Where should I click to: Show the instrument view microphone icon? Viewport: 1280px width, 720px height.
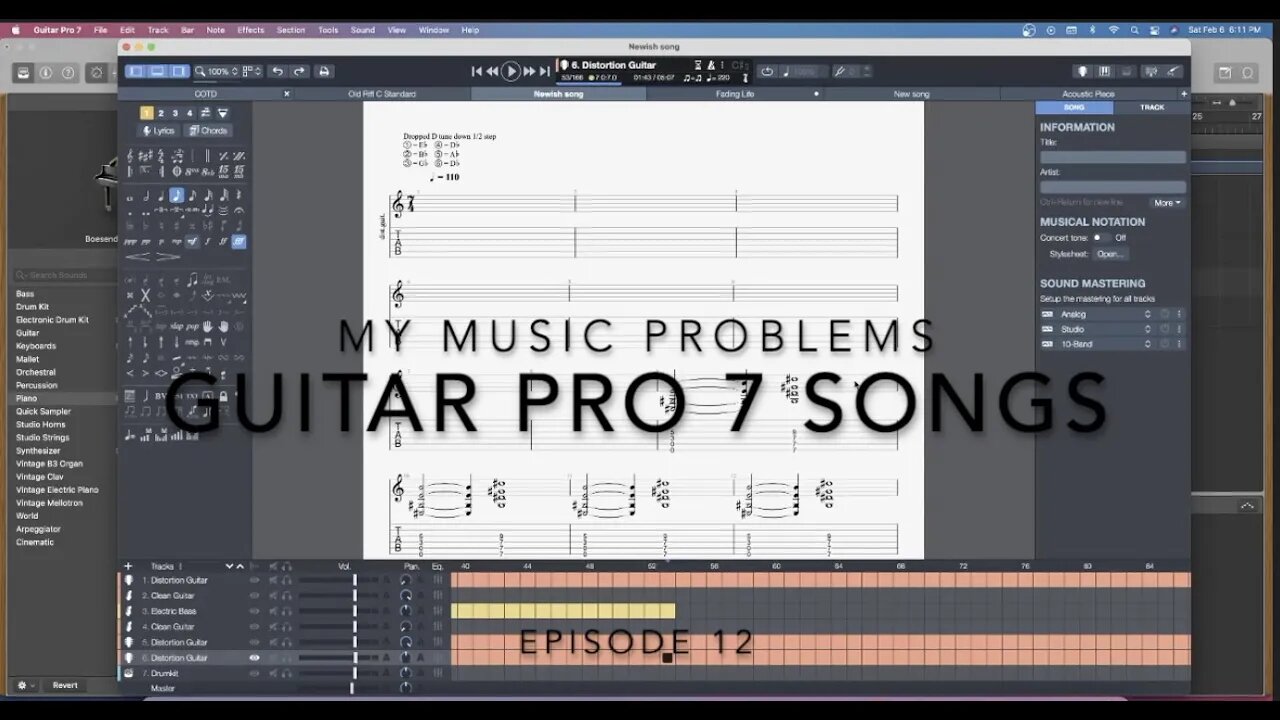1082,71
